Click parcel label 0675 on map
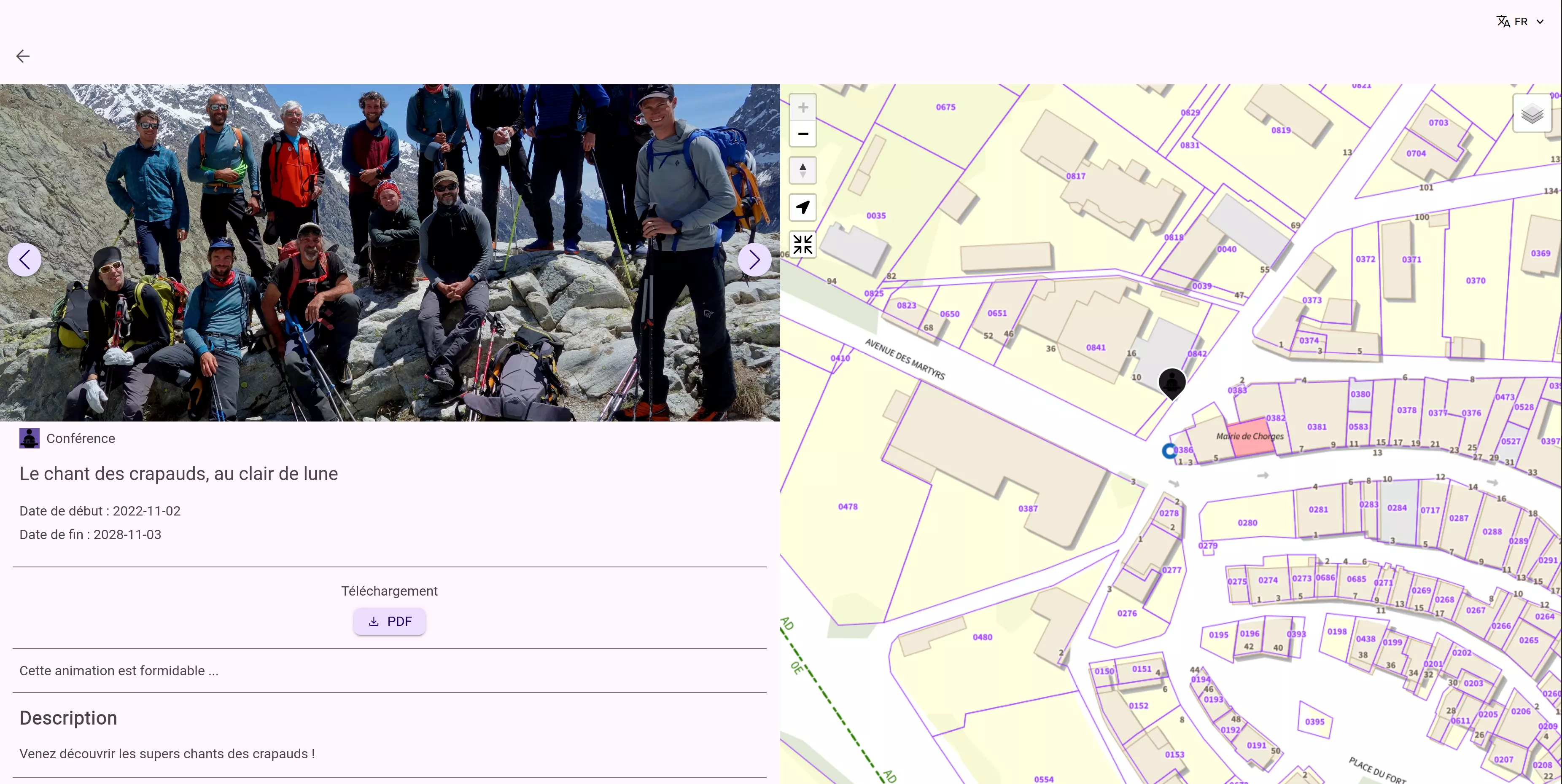Screen dimensions: 1562x784 coord(945,107)
